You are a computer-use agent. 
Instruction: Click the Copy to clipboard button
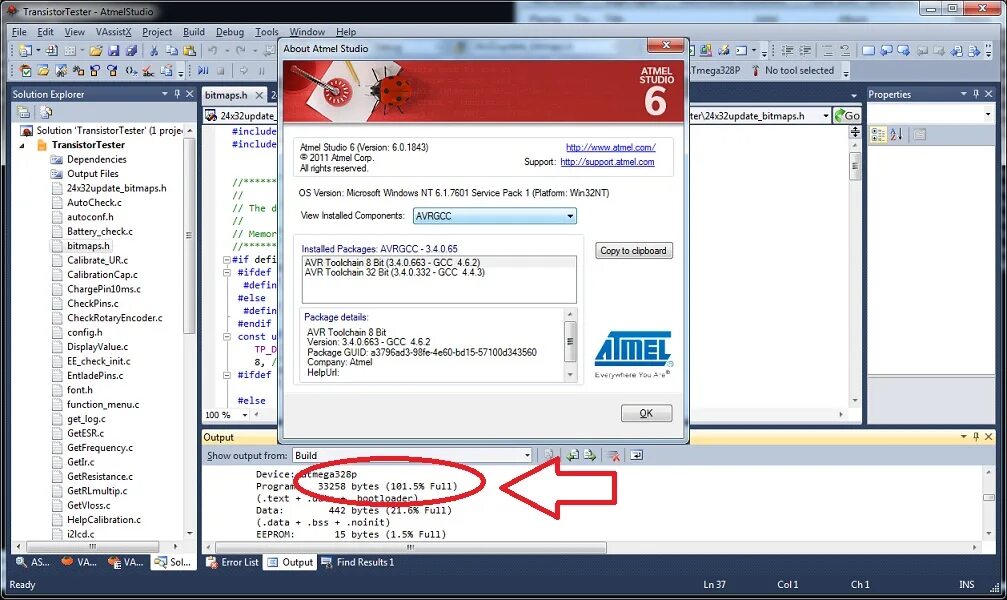633,251
